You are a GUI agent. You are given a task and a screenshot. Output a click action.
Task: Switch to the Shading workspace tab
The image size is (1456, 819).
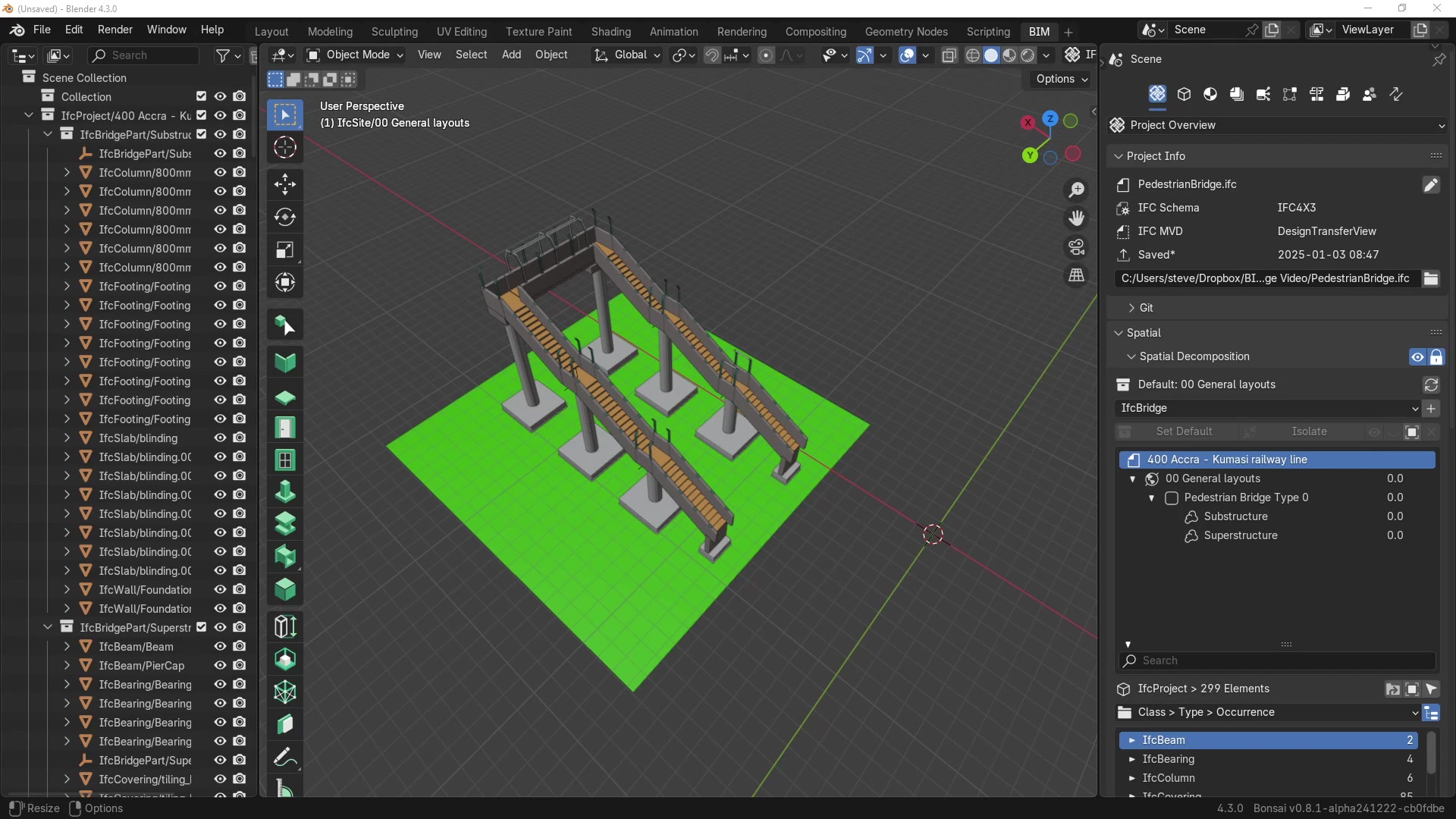click(611, 32)
